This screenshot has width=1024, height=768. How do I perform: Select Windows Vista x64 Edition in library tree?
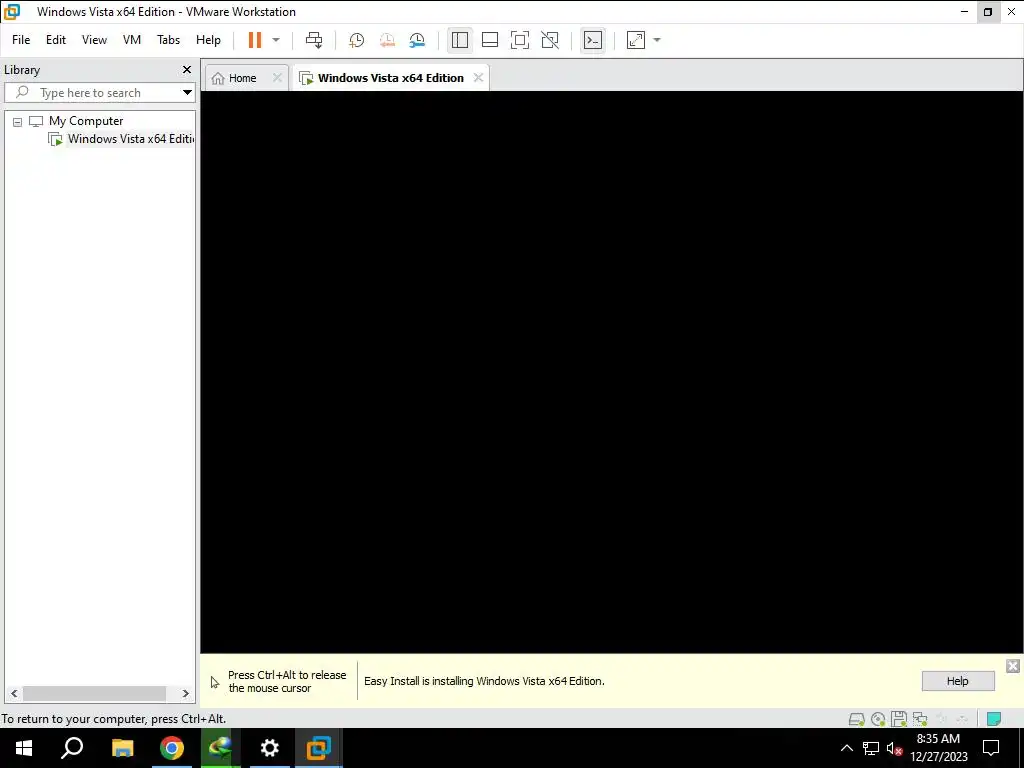point(131,138)
